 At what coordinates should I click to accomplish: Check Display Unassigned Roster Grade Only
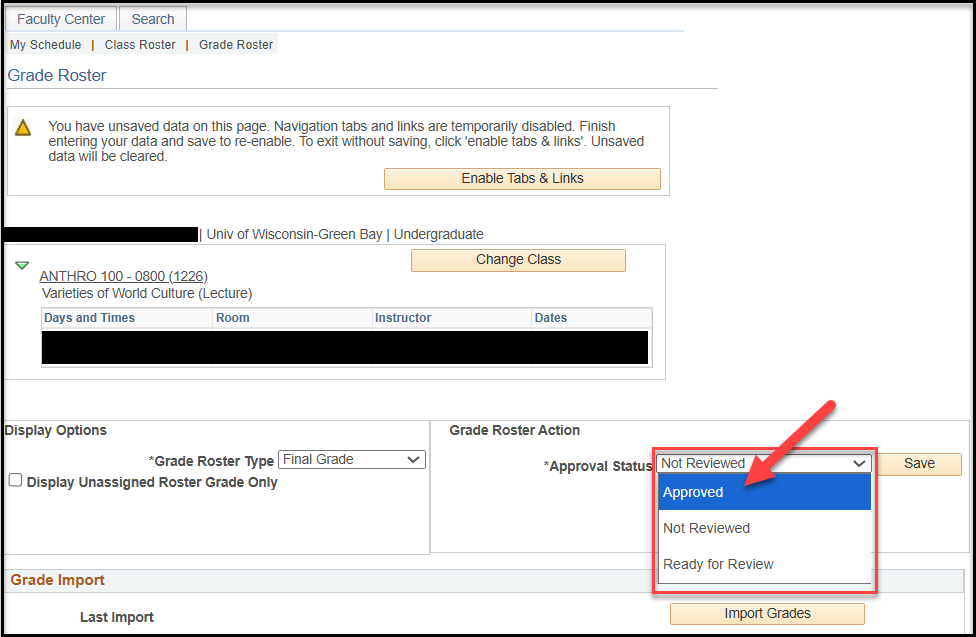[x=15, y=481]
